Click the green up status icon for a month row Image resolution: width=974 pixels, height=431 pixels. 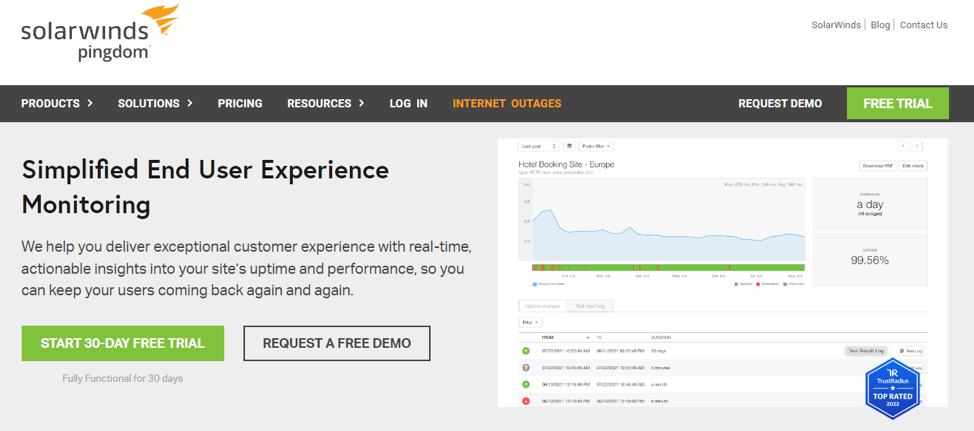coord(526,384)
